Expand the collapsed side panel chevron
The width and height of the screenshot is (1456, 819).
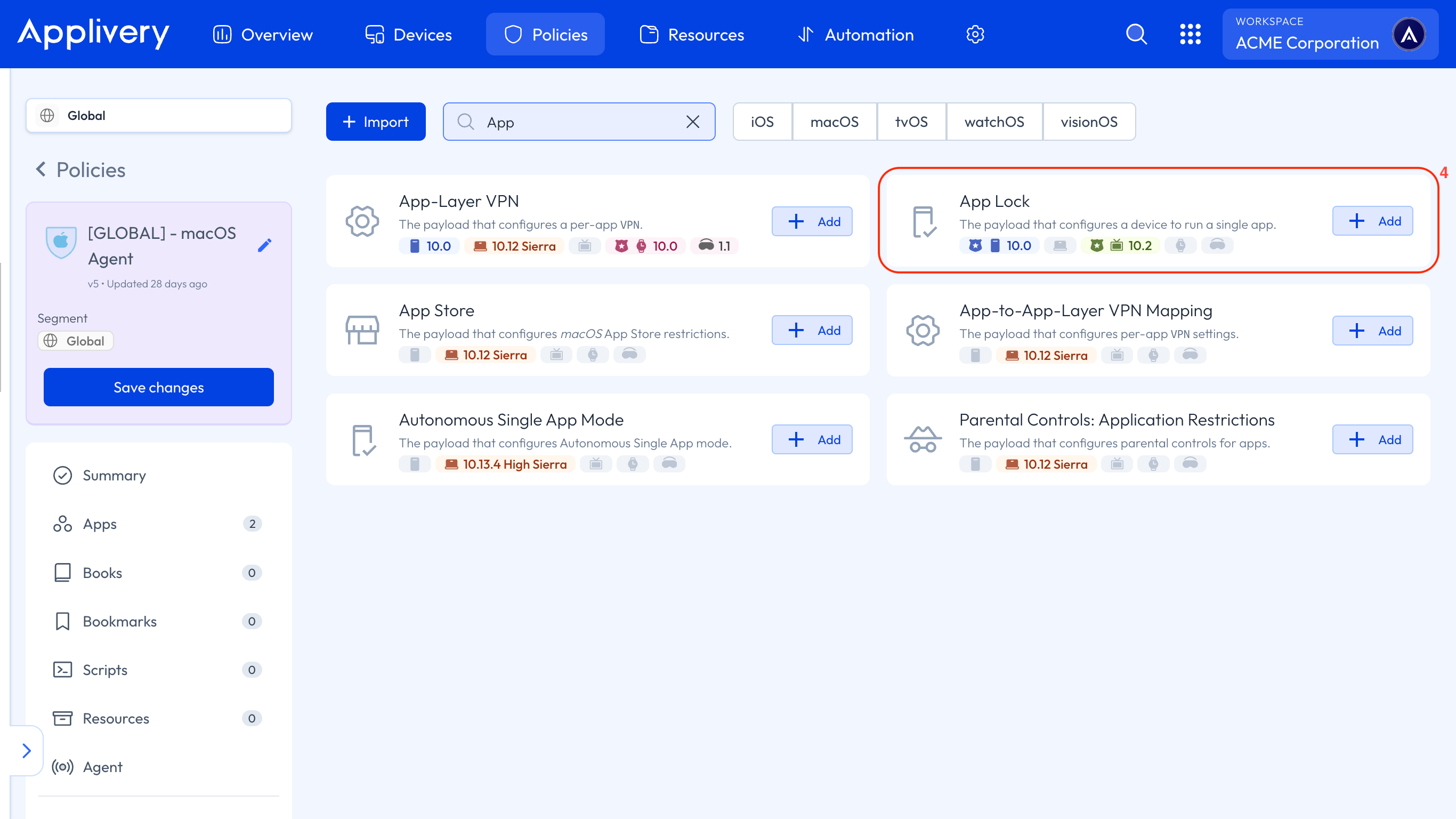point(26,751)
